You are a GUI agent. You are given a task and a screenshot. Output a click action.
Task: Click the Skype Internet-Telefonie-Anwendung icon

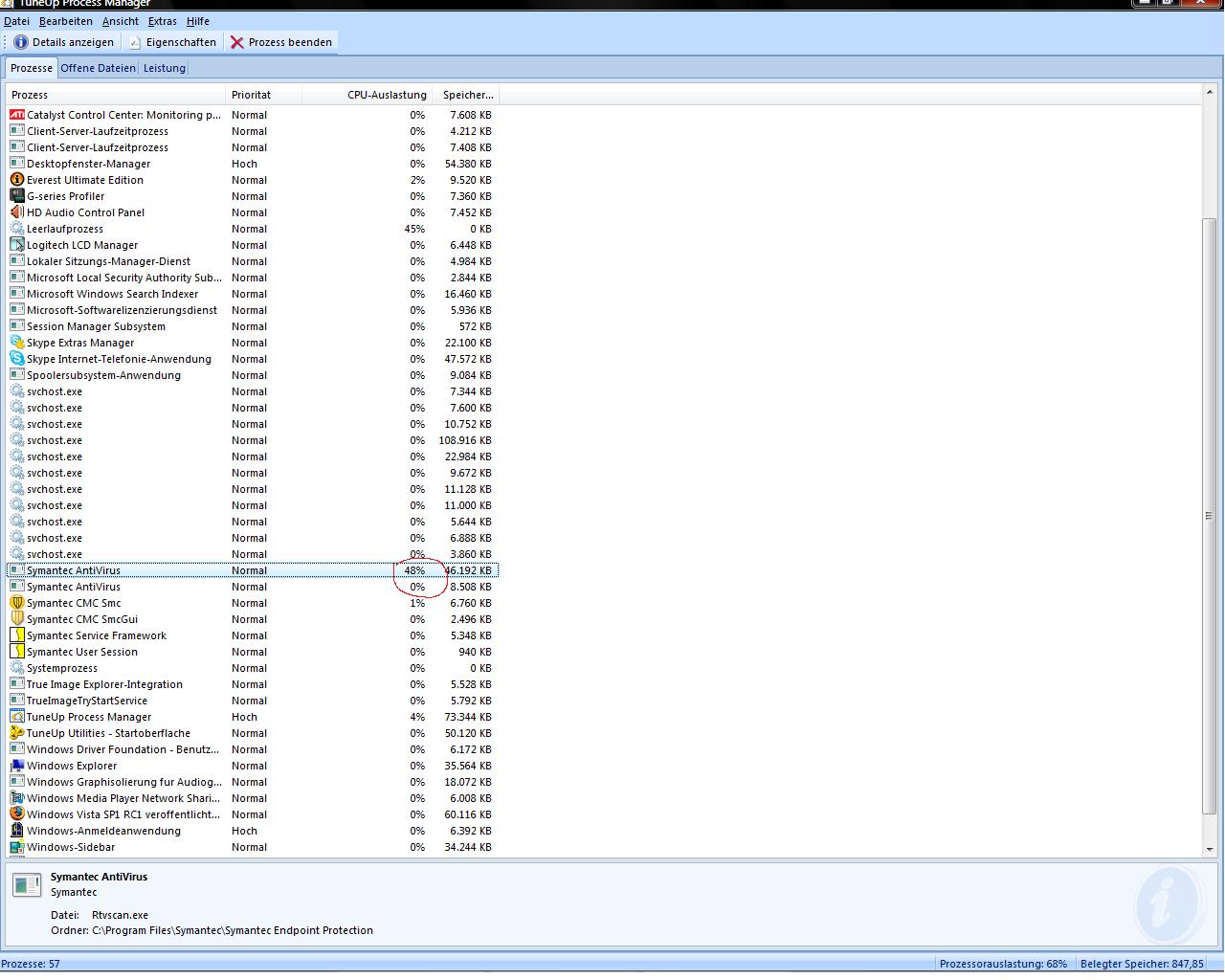point(16,359)
